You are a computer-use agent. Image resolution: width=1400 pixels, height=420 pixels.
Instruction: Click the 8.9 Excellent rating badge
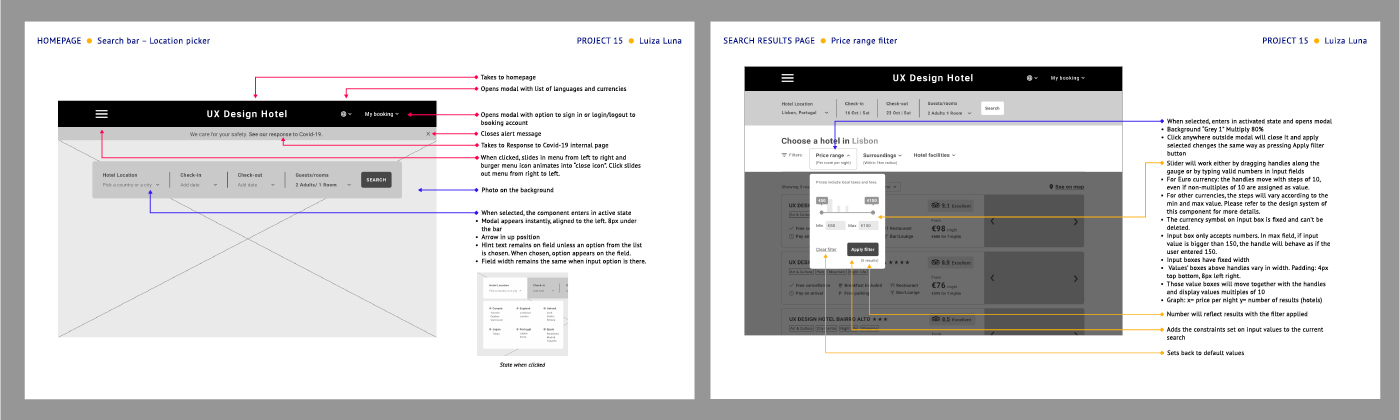tap(950, 261)
